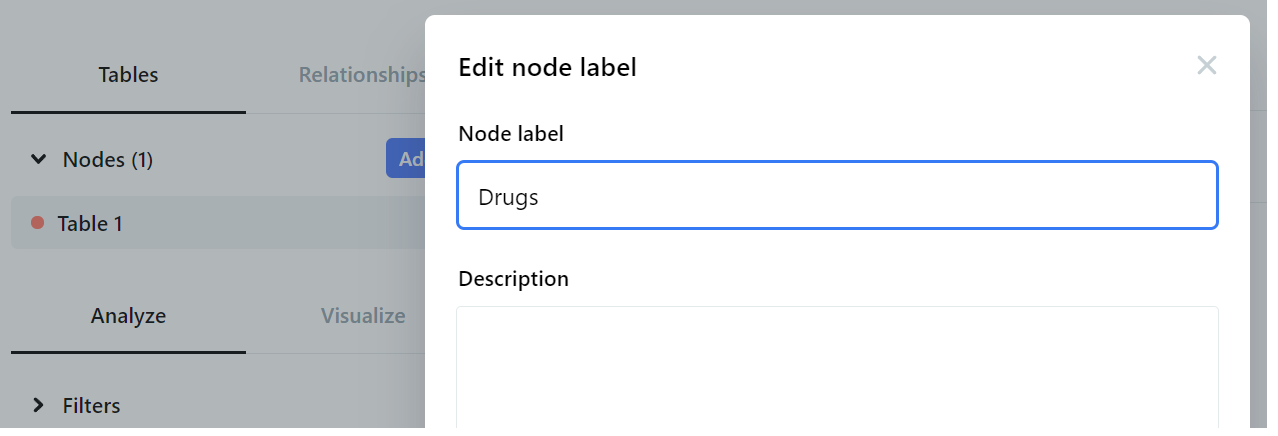Collapse the Nodes section chevron
The image size is (1278, 436).
(x=38, y=159)
